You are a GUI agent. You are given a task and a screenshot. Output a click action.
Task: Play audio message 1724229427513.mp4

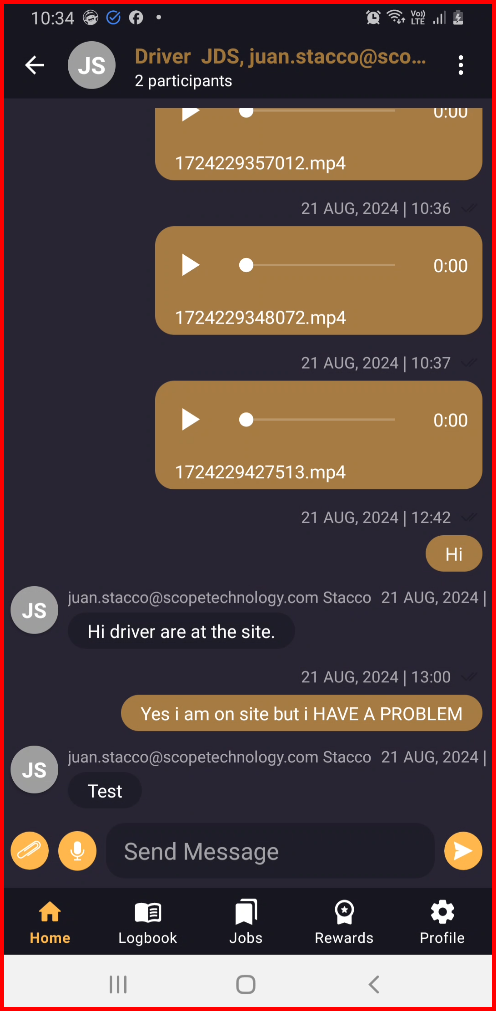pos(190,420)
